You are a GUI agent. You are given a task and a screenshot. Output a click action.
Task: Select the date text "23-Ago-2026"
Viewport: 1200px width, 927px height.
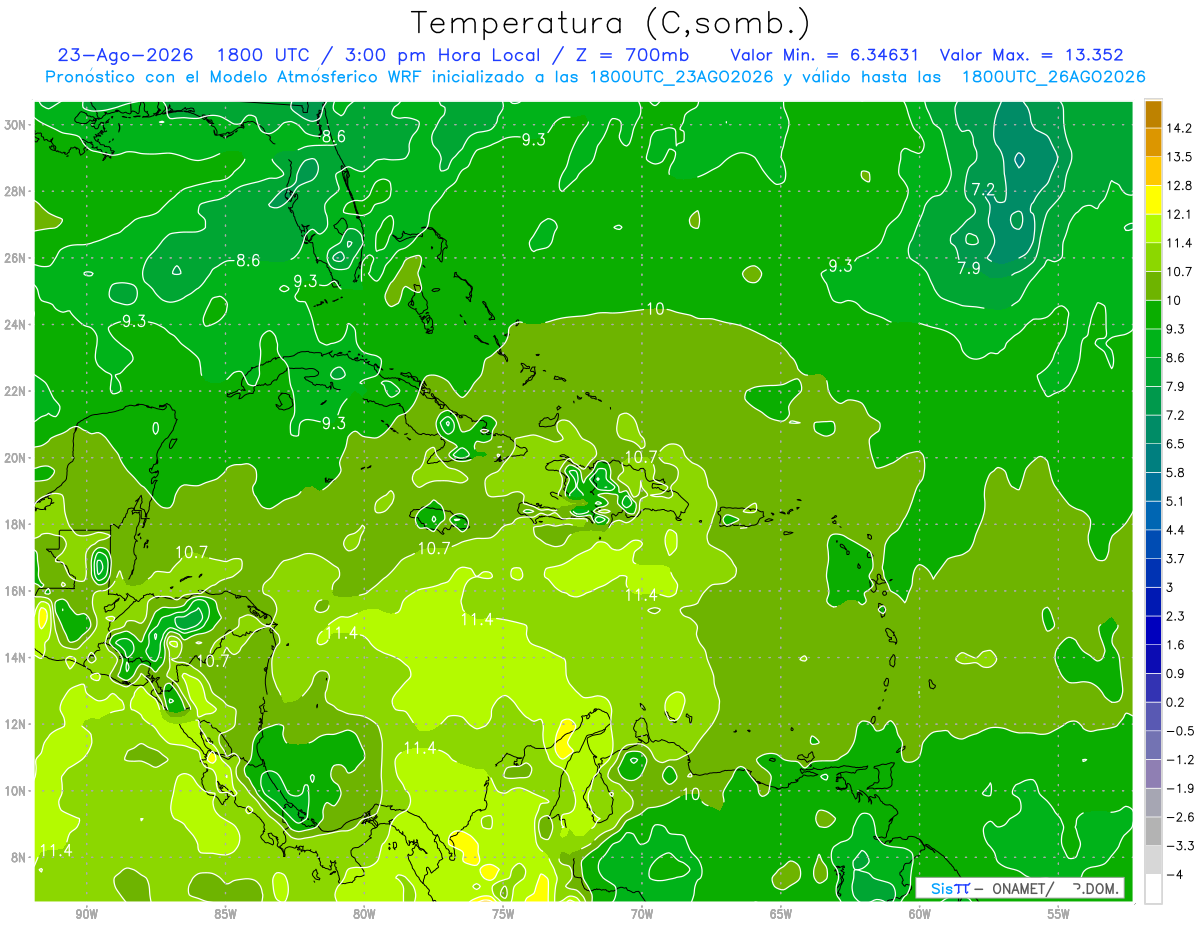pos(125,55)
